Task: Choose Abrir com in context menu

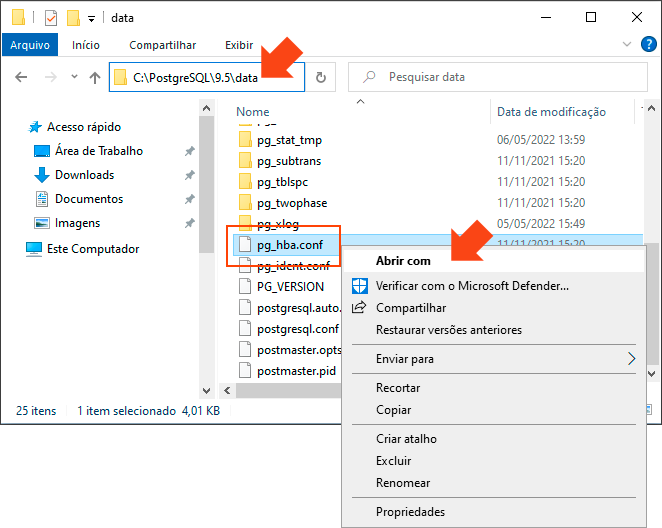Action: 403,261
